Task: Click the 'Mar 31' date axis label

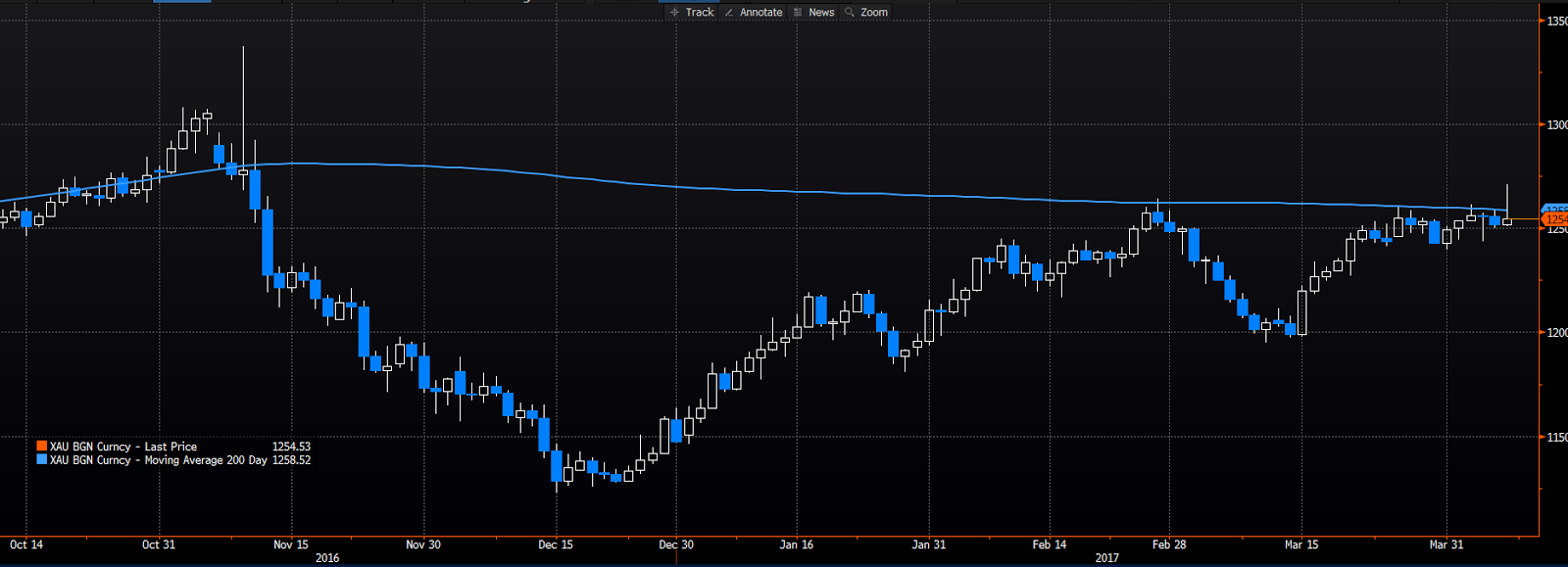Action: [x=1446, y=544]
